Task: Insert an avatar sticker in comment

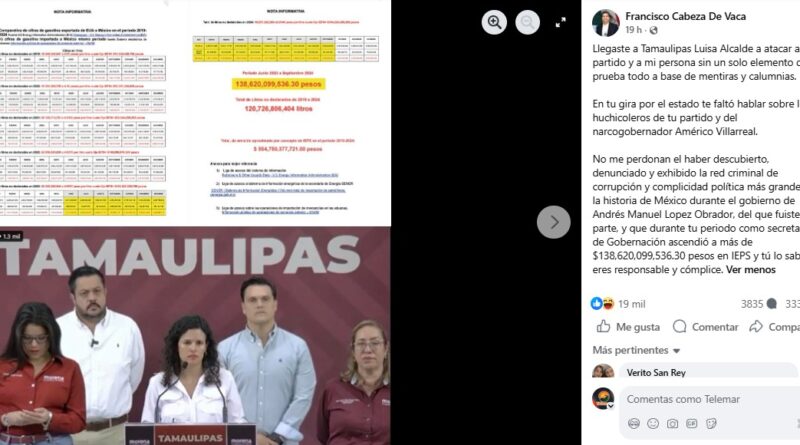Action: click(x=634, y=424)
